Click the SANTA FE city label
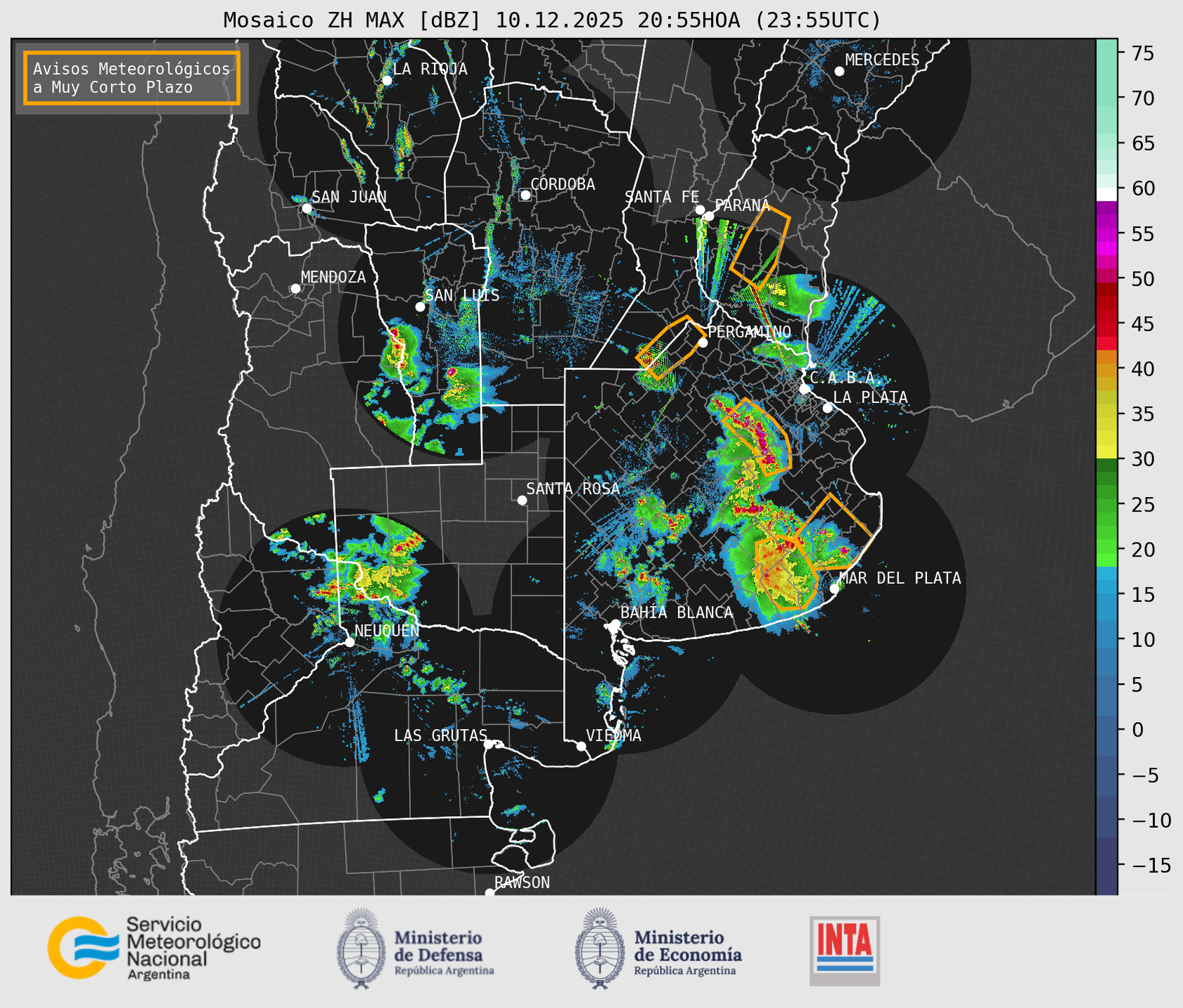 coord(662,197)
